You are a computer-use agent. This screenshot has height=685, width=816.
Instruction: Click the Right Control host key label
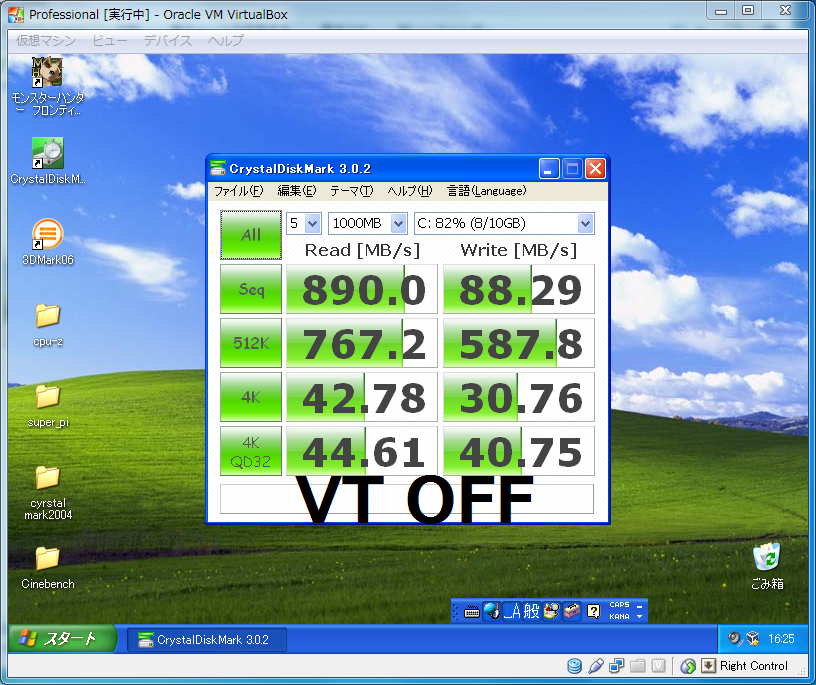click(754, 666)
